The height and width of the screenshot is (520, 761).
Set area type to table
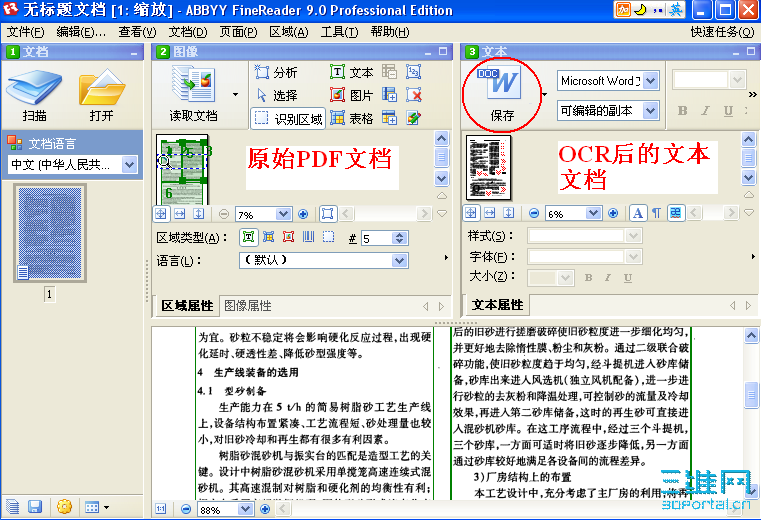coord(268,237)
